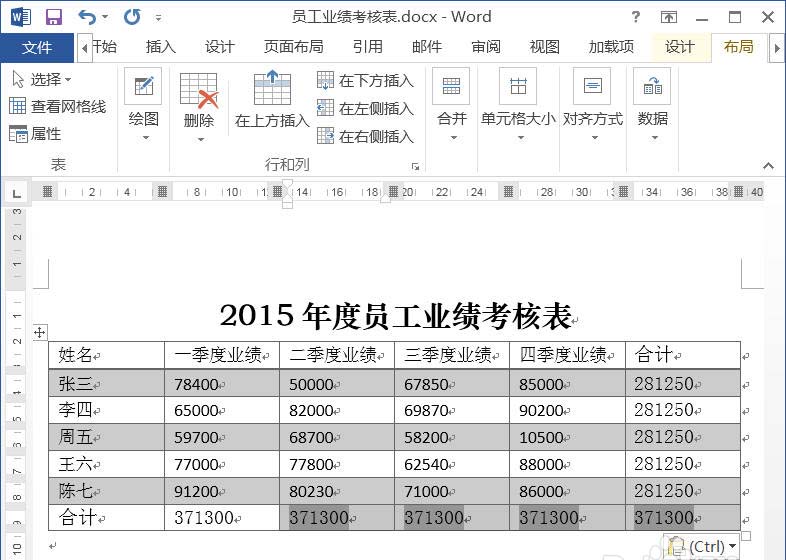Expand the 数据 dropdown arrow
786x560 pixels.
click(654, 138)
